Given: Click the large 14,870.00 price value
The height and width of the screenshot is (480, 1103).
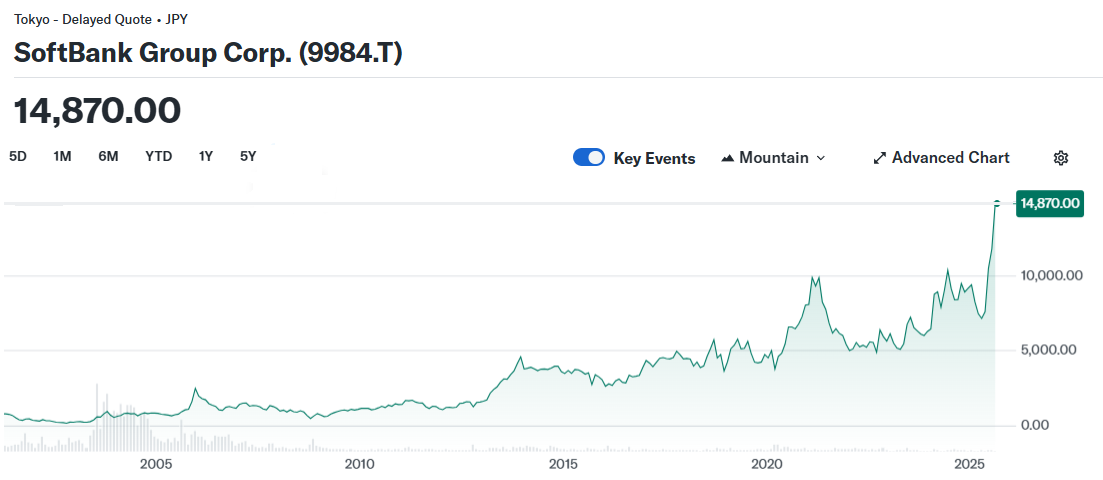Looking at the screenshot, I should click(97, 110).
